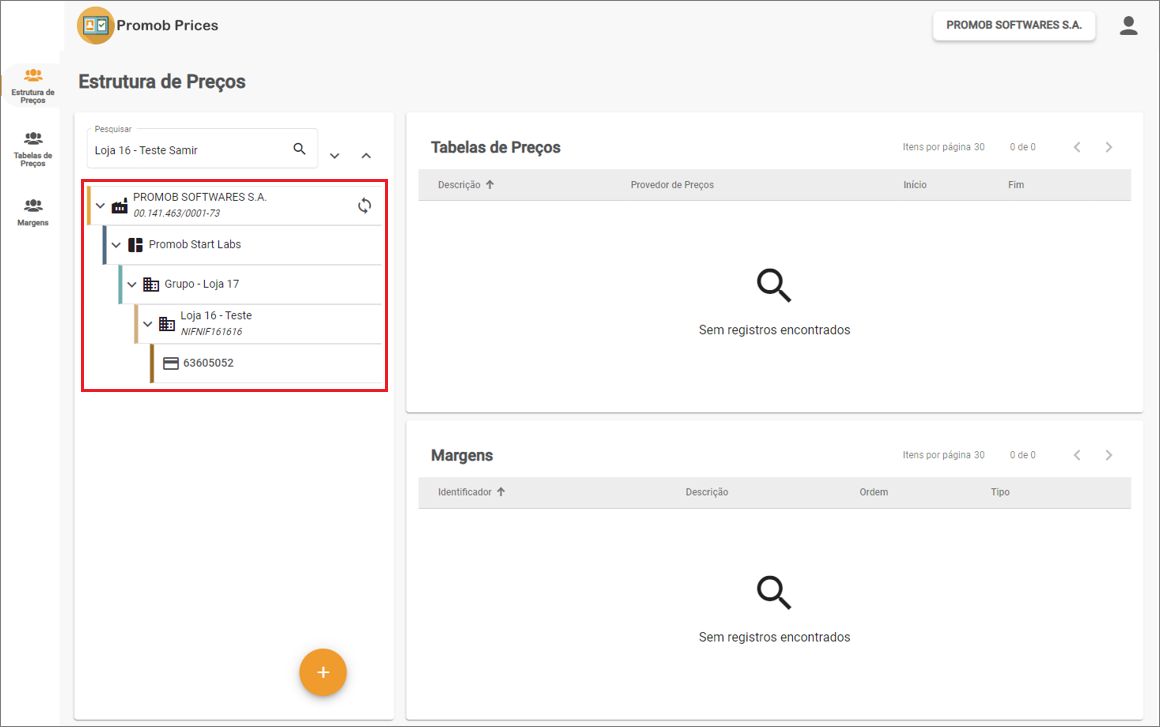Jump to previous search result arrow
Viewport: 1160px width, 727px height.
tap(366, 156)
